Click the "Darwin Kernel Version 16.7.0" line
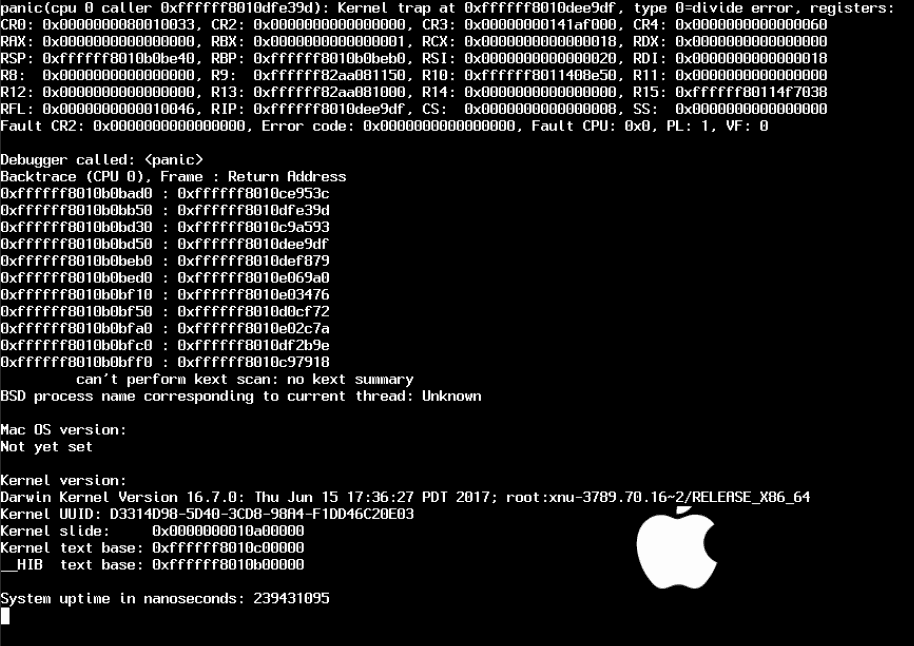Image resolution: width=914 pixels, height=646 pixels. pos(405,498)
